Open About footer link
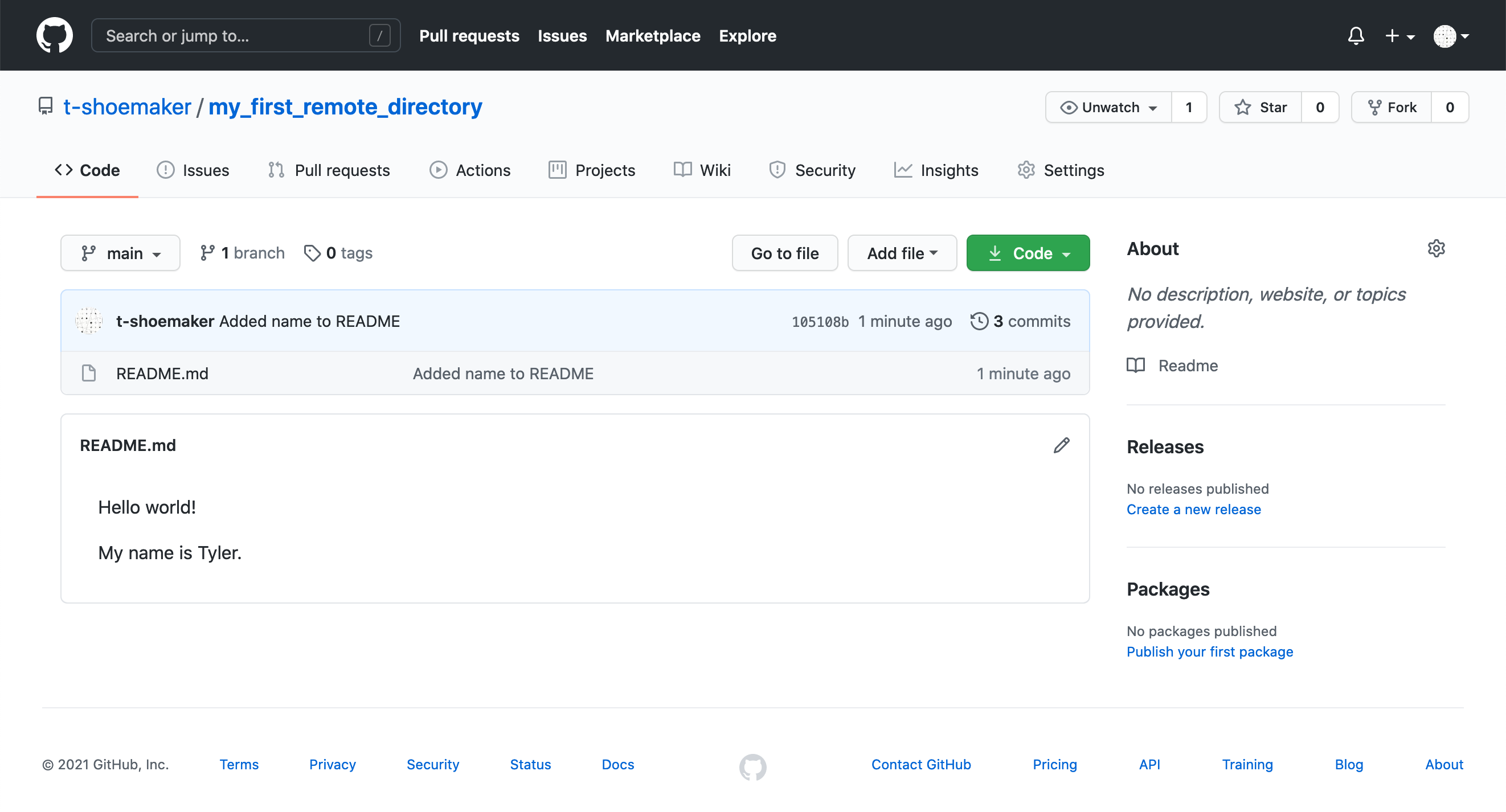The width and height of the screenshot is (1506, 812). [1443, 764]
